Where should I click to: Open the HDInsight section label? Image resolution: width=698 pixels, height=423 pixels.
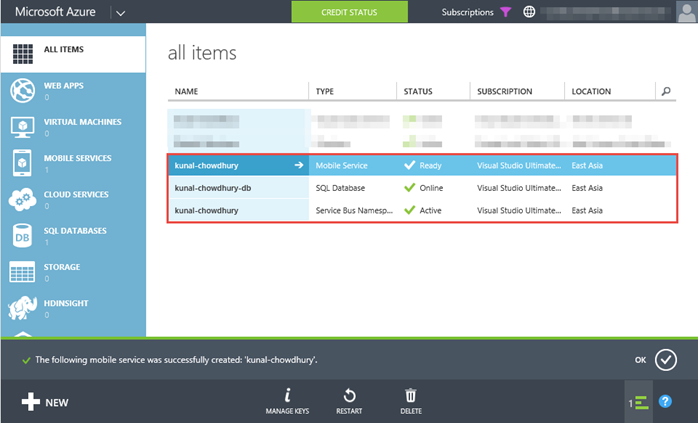[66, 303]
